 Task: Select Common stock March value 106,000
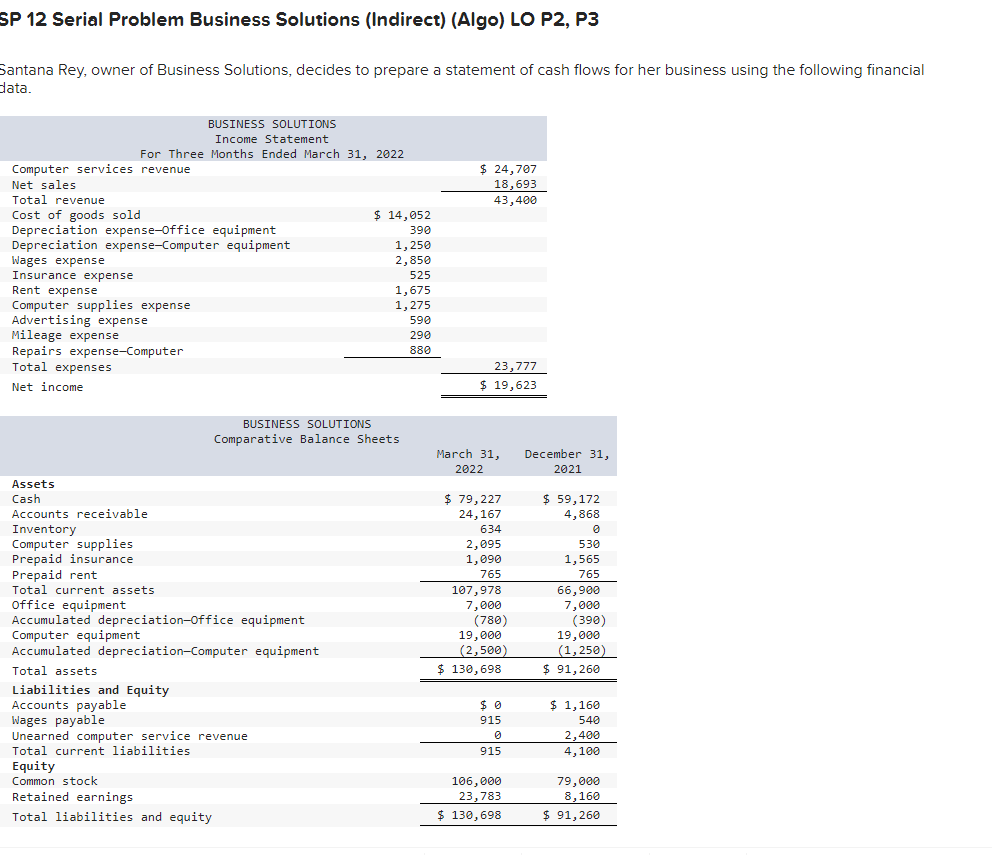point(476,782)
